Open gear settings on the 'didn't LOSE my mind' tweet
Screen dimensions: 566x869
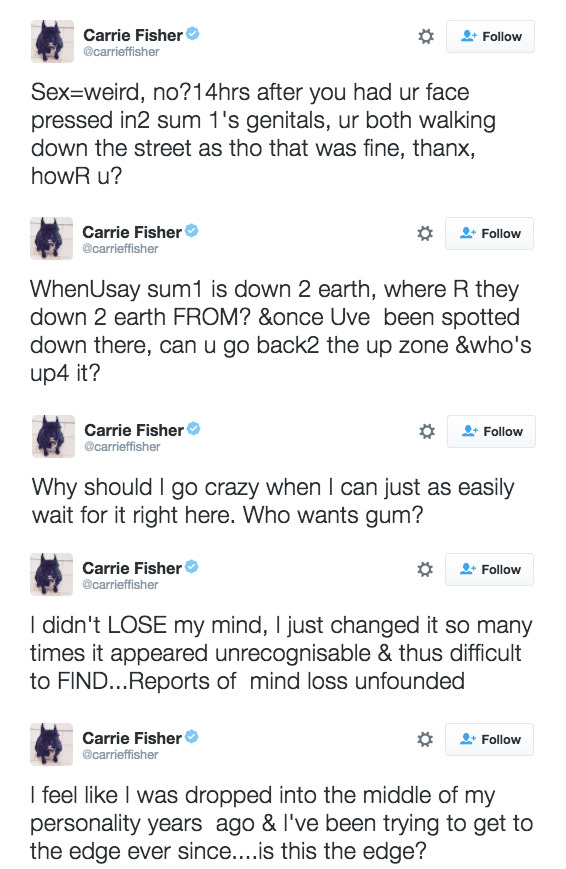425,569
